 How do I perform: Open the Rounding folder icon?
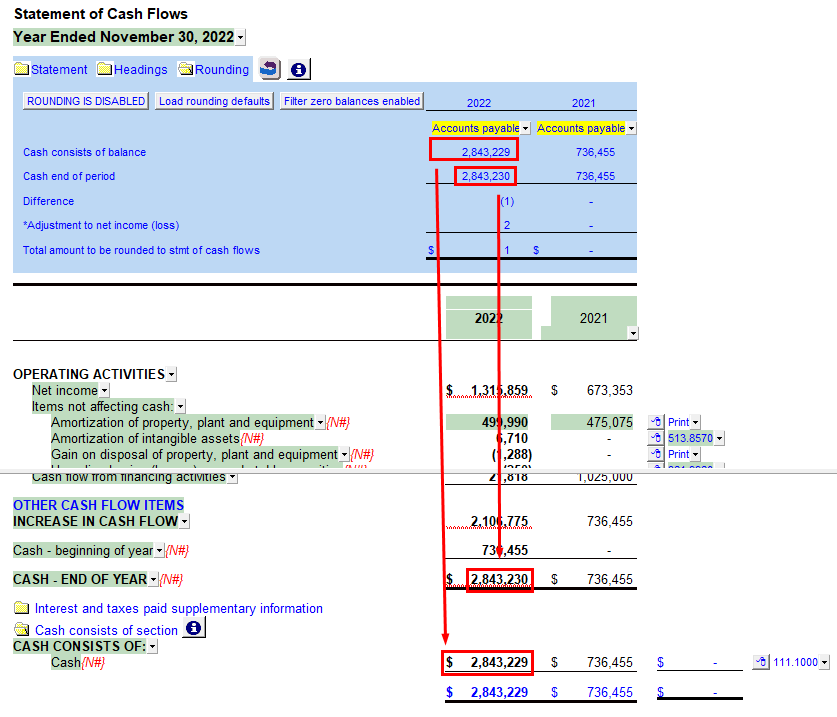[186, 69]
